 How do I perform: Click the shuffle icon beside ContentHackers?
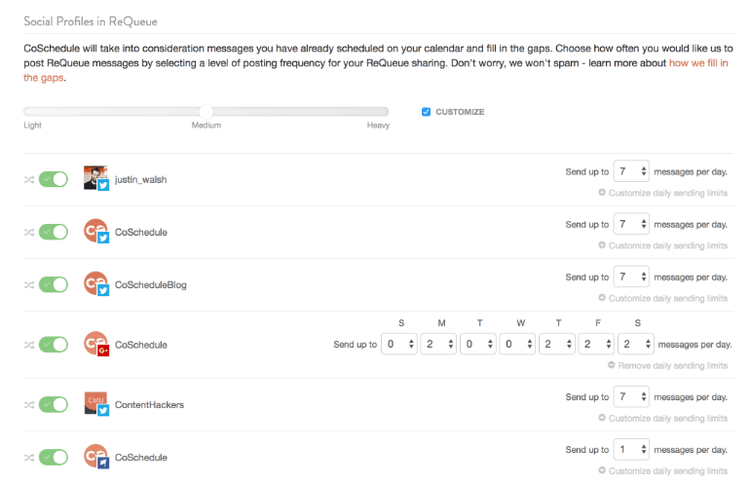tap(29, 405)
